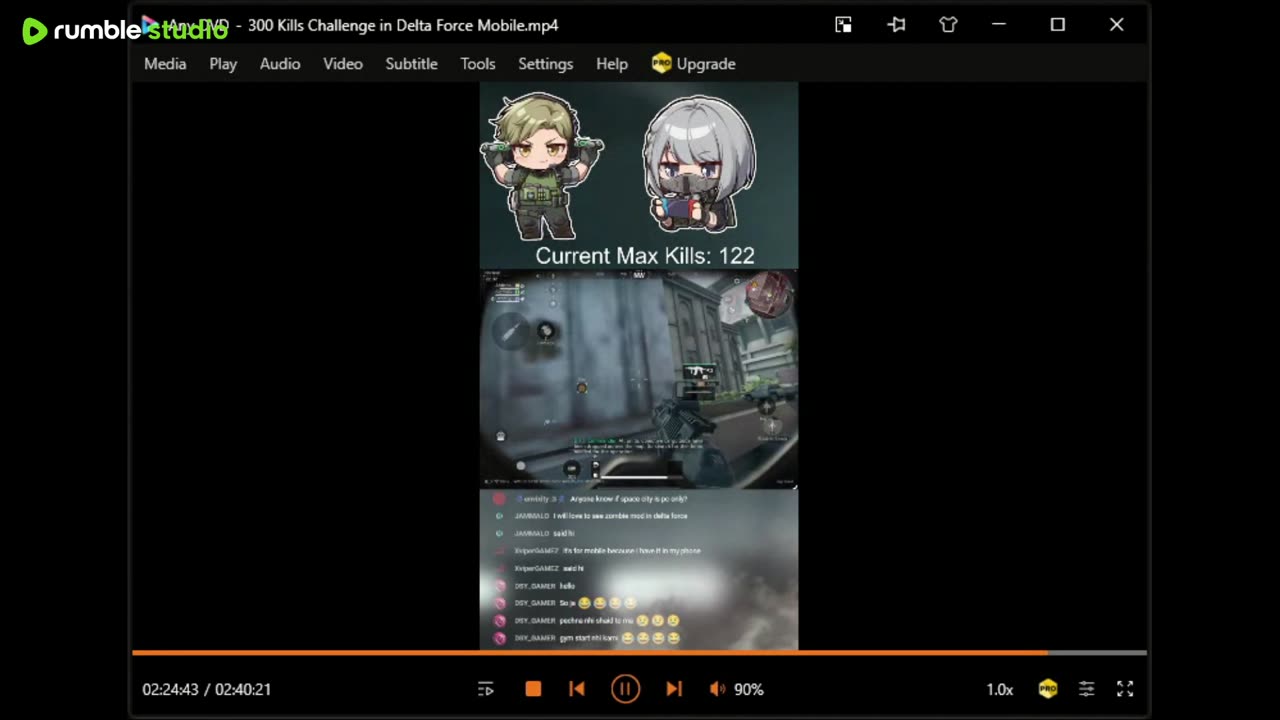Close the player window
The height and width of the screenshot is (720, 1280).
1116,25
